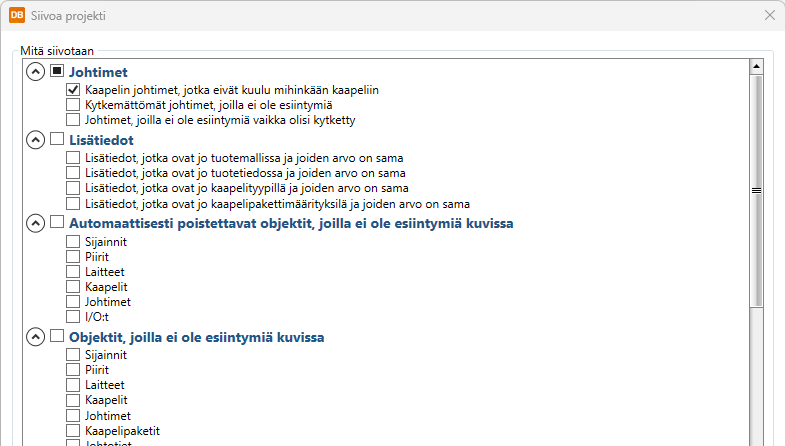Enable the I/O:t checkbox

[x=73, y=316]
